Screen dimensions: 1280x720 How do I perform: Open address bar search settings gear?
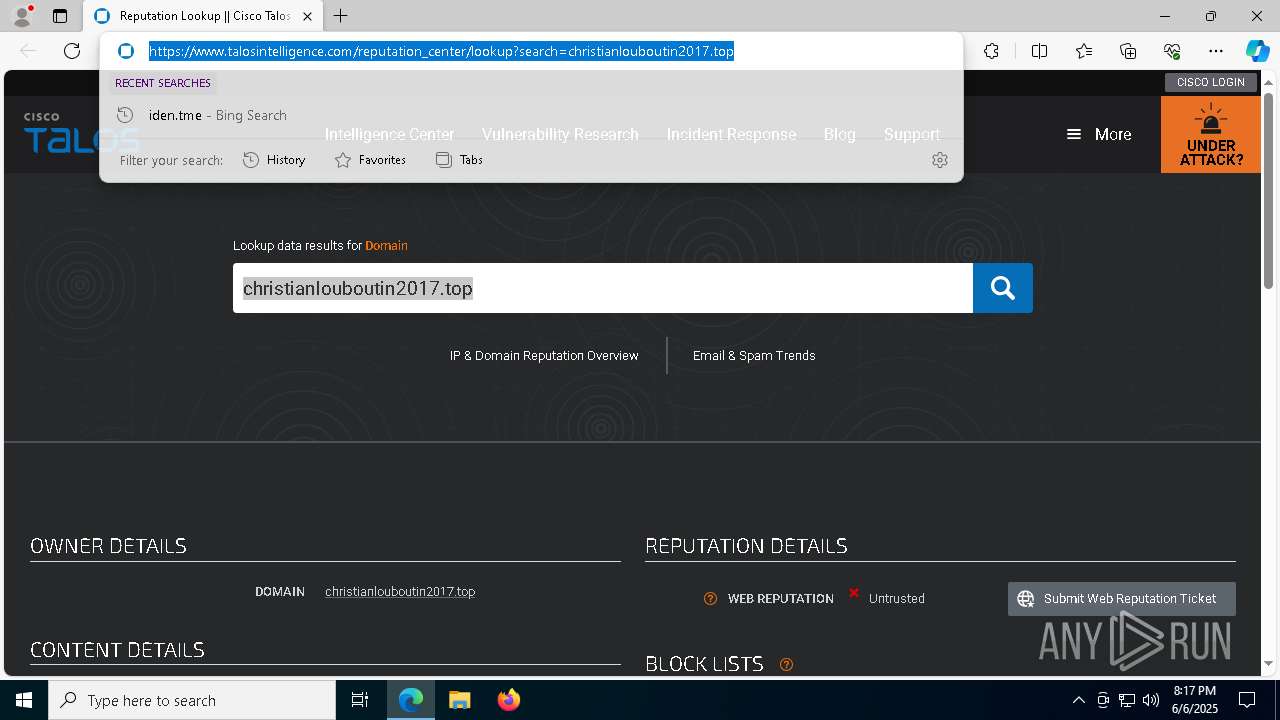pyautogui.click(x=939, y=160)
